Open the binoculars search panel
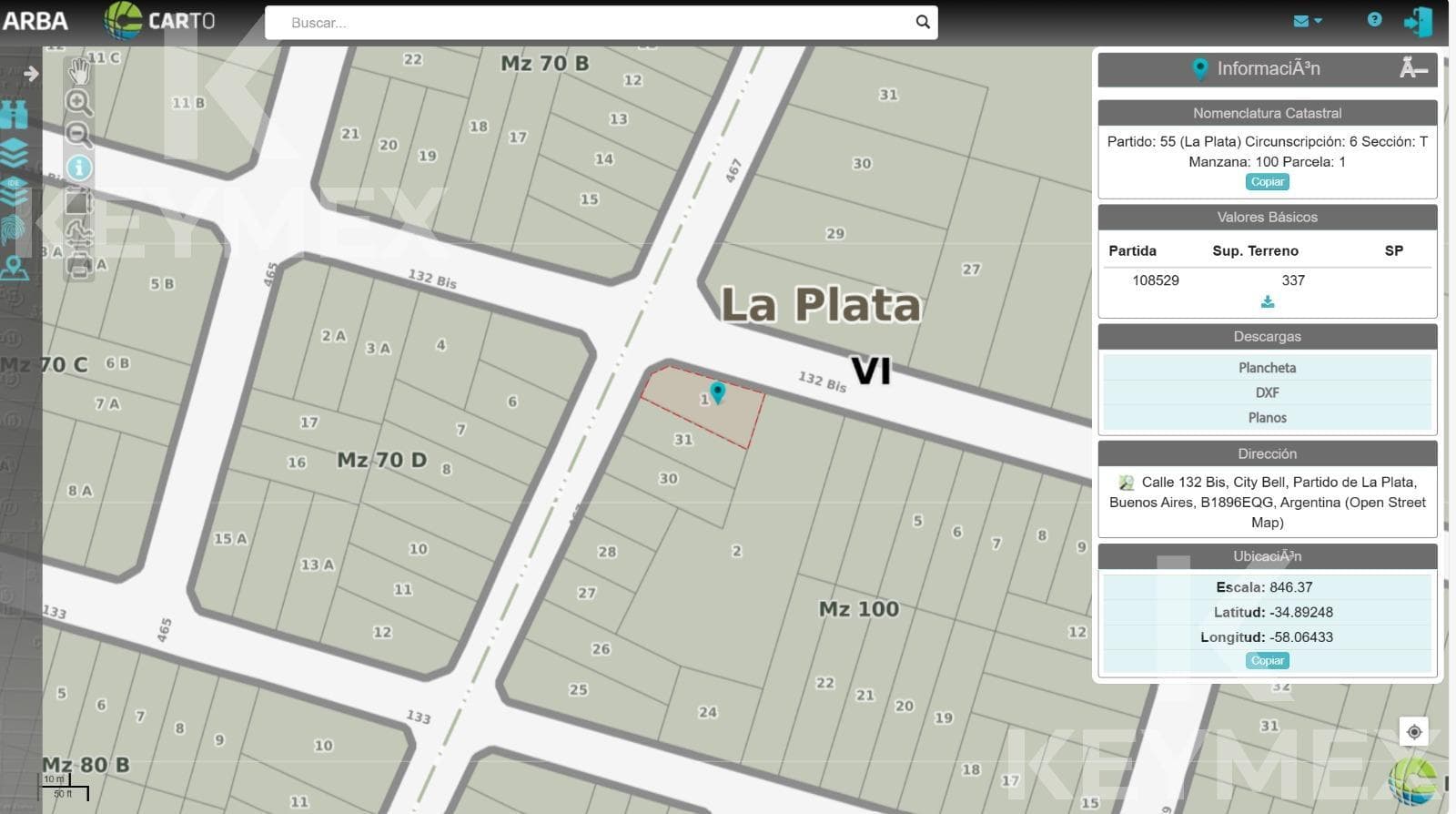1456x814 pixels. click(15, 115)
